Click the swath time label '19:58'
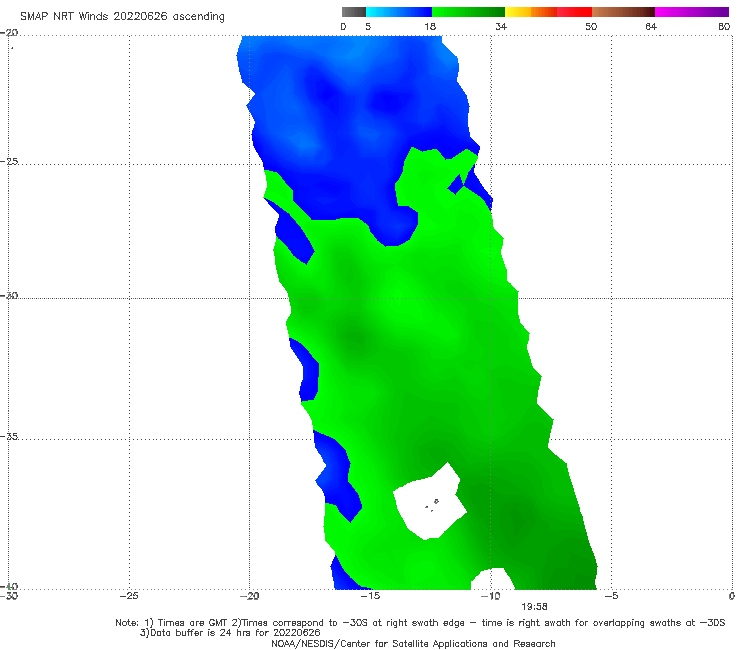Viewport: 740px width, 650px height. click(x=534, y=607)
